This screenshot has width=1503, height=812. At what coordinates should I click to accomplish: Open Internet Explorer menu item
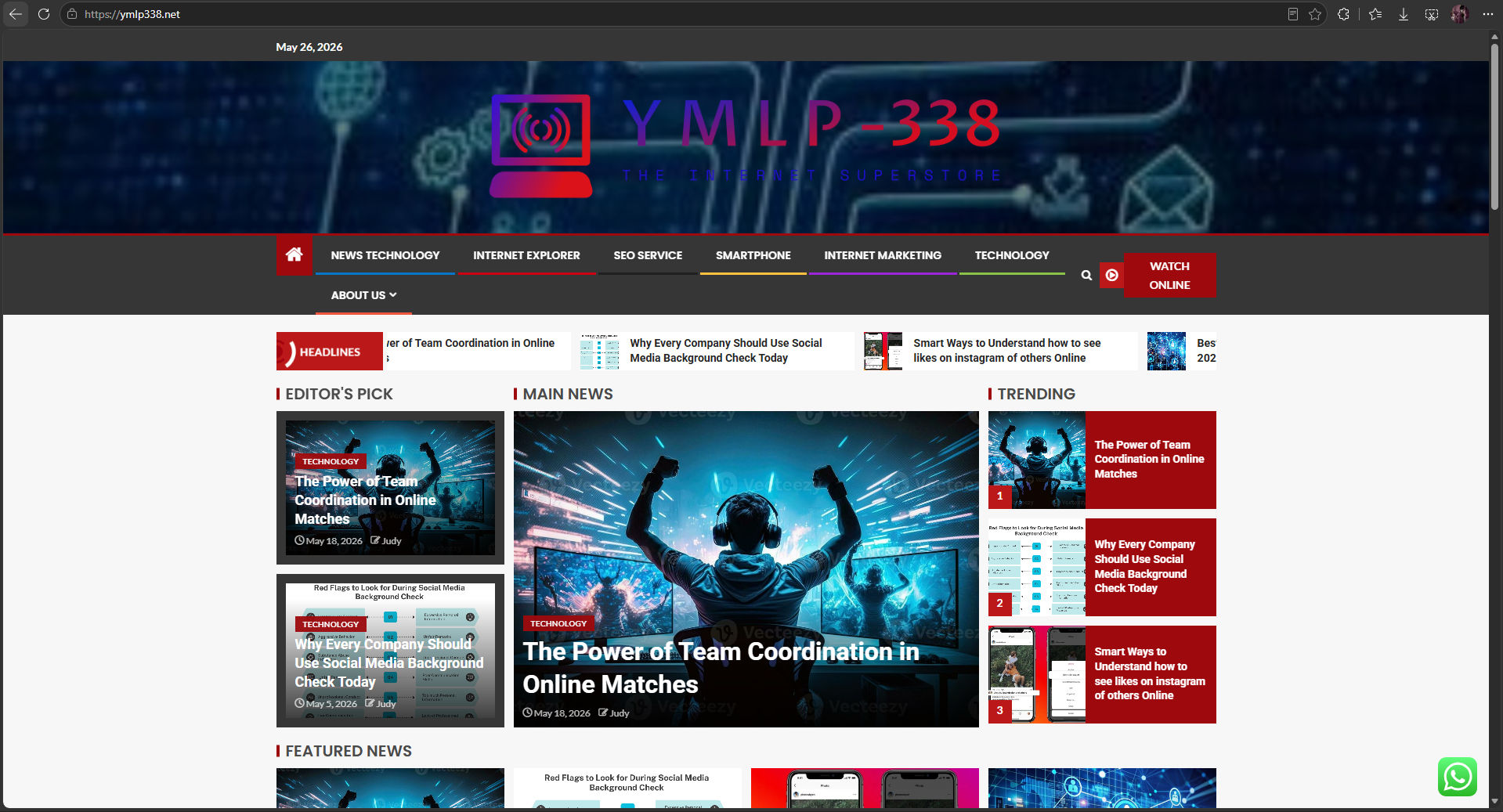[526, 255]
